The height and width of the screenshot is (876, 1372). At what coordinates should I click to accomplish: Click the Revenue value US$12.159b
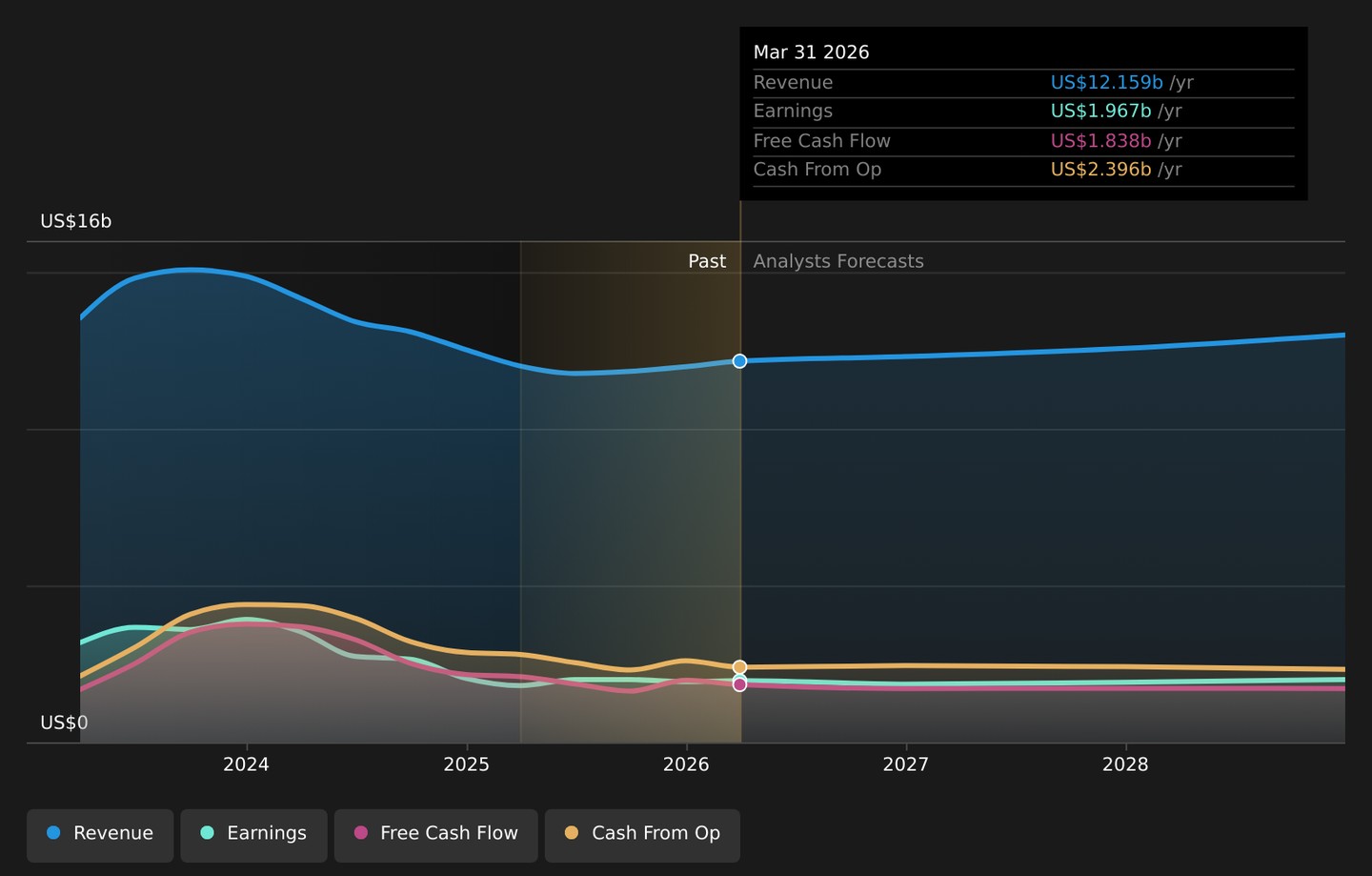[1106, 82]
